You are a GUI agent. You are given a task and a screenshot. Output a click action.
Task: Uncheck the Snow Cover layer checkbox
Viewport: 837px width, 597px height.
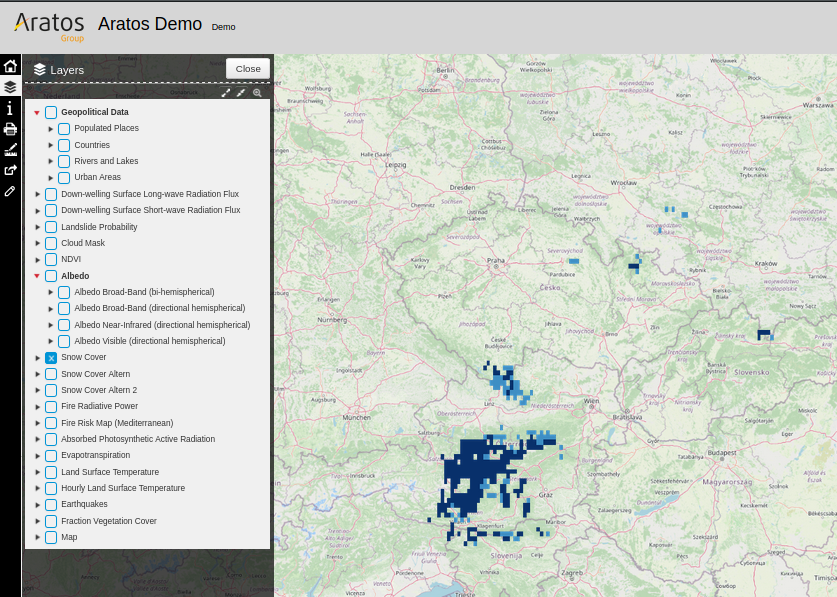tap(51, 358)
